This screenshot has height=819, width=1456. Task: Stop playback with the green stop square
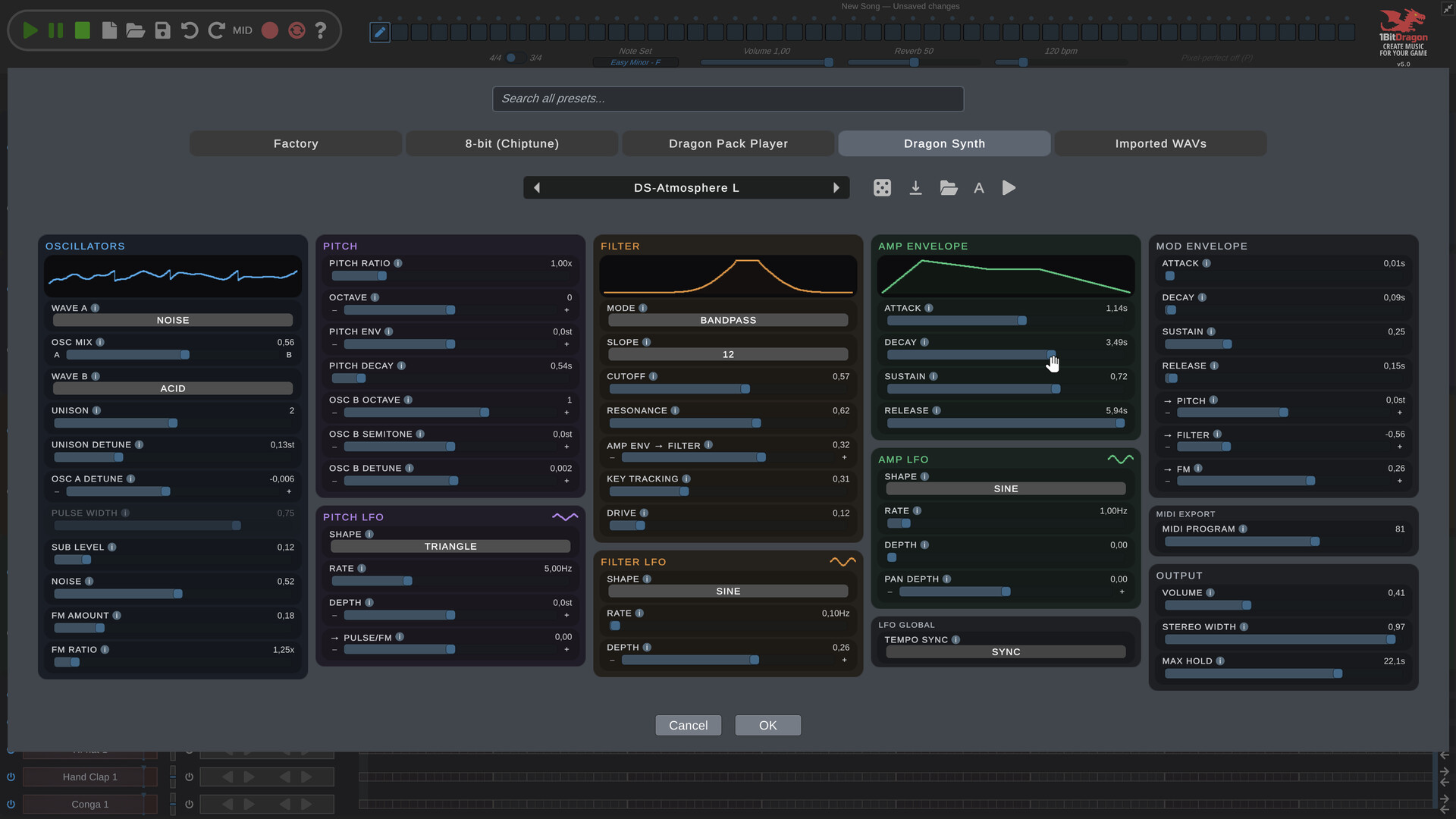click(x=83, y=30)
